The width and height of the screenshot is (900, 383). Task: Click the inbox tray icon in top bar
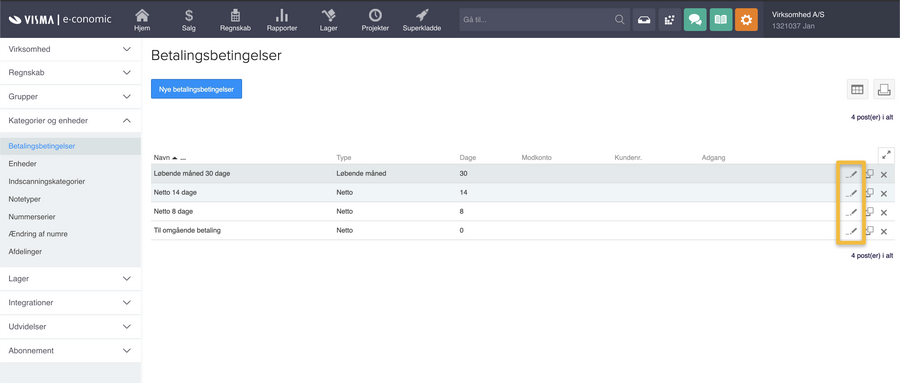[x=644, y=20]
